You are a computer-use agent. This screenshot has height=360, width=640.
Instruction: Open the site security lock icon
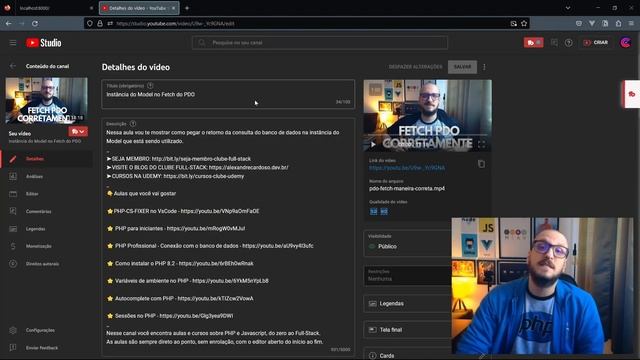coord(100,24)
